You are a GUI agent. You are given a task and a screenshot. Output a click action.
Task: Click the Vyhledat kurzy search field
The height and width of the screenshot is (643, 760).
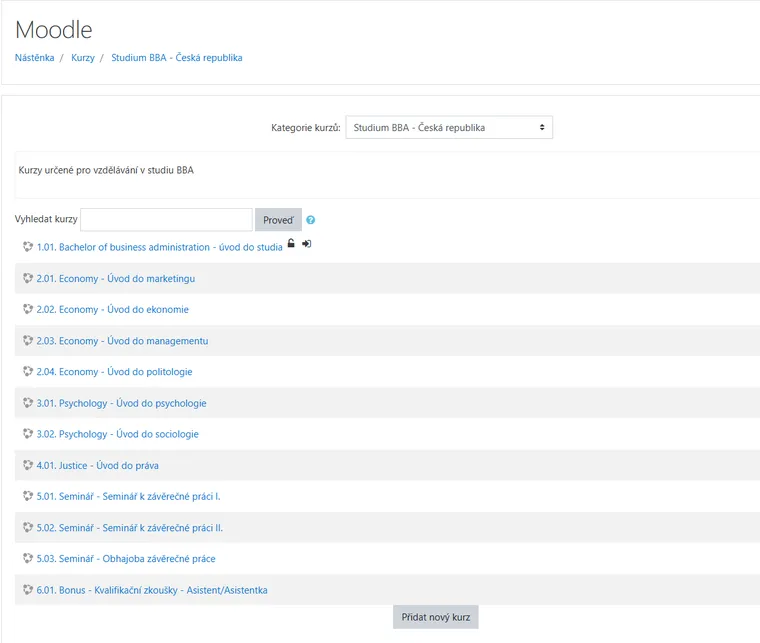click(166, 220)
